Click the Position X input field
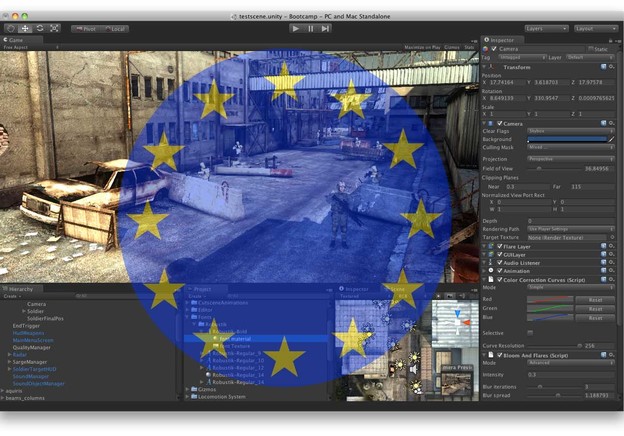The height and width of the screenshot is (436, 624). click(x=507, y=82)
